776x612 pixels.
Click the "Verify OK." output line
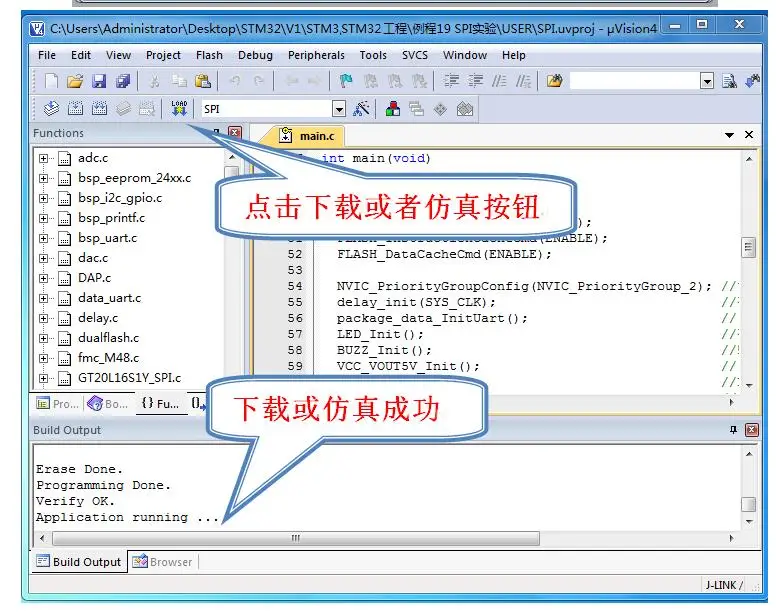(x=75, y=501)
